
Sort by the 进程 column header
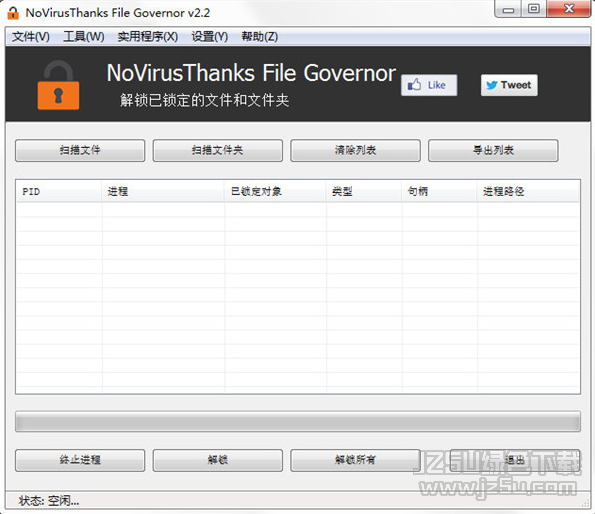click(163, 192)
